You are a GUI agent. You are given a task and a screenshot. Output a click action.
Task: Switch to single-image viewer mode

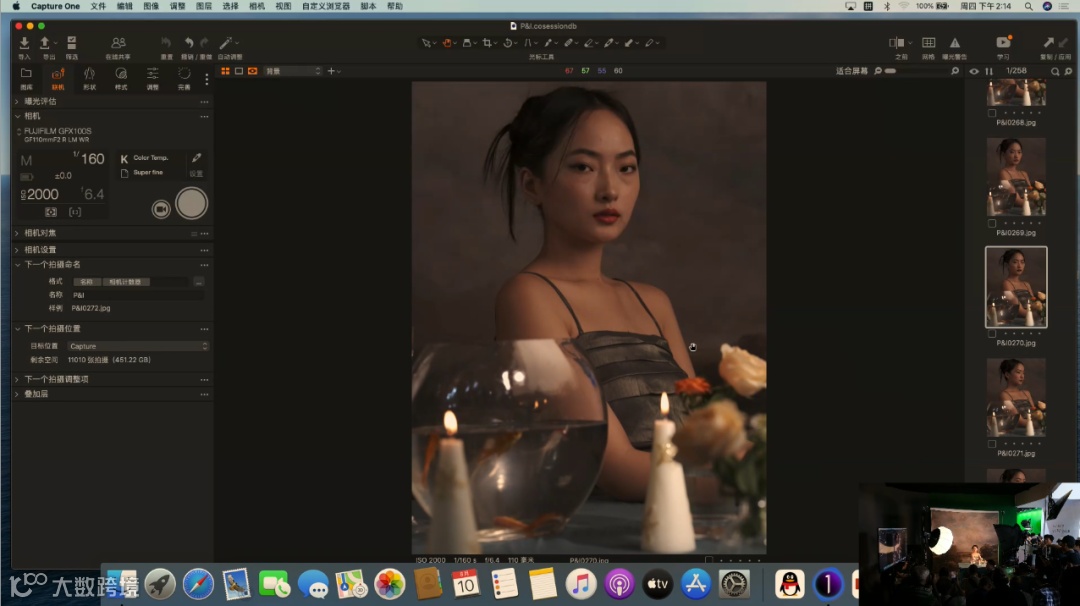tap(239, 71)
